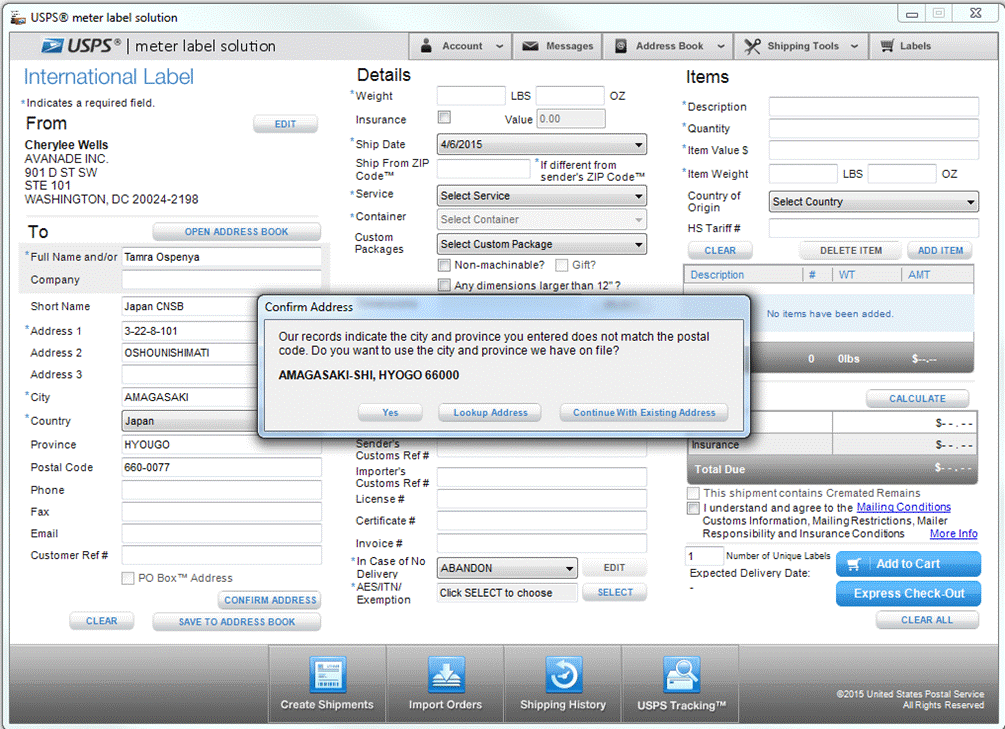1005x729 pixels.
Task: Open the Shipping Tools menu
Action: [803, 46]
